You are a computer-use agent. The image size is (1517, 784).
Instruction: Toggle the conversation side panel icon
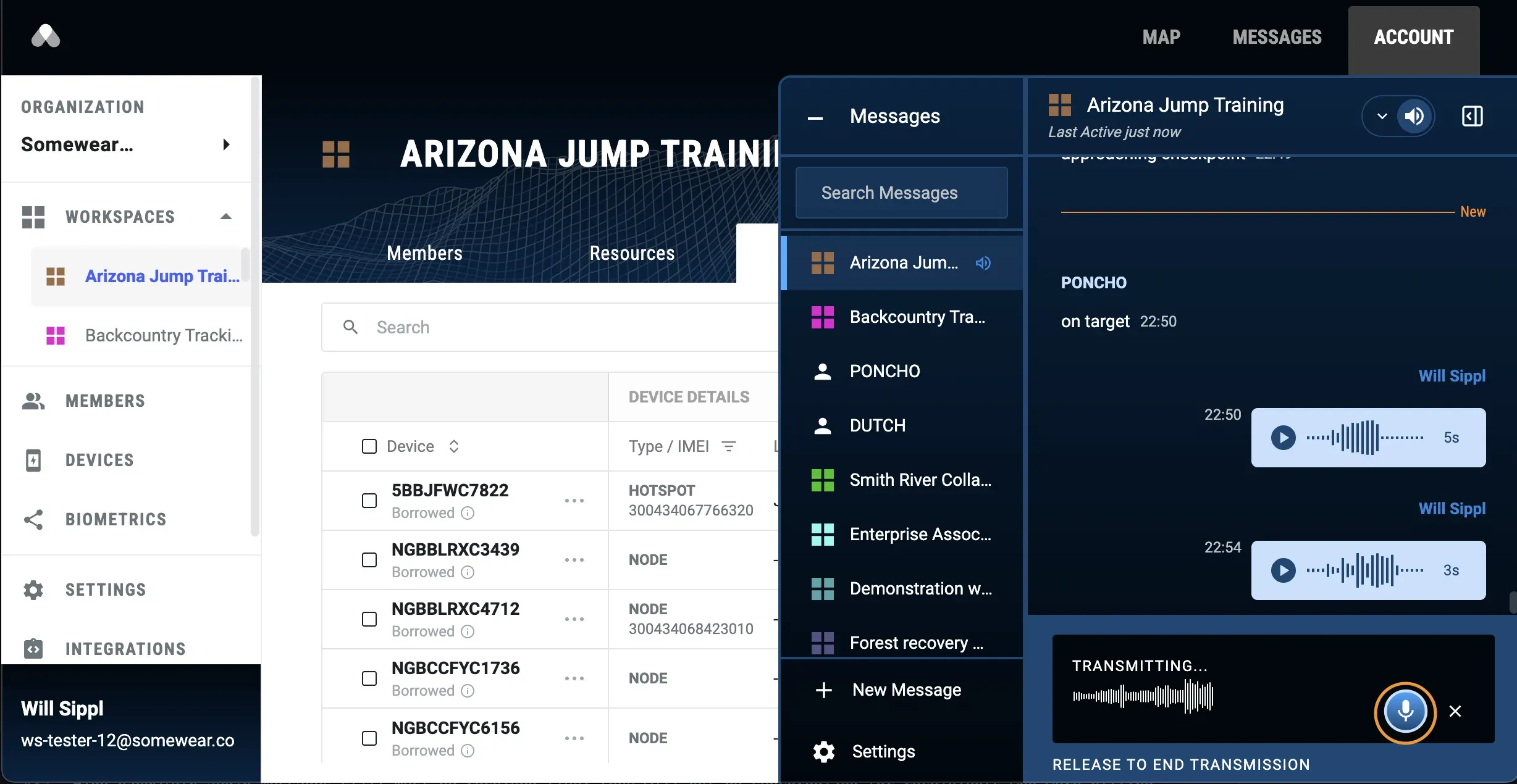(x=1473, y=116)
